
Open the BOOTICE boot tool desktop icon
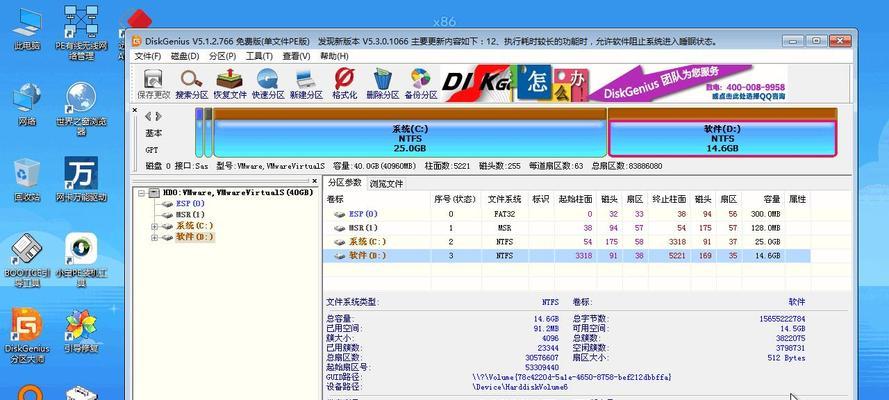[26, 261]
